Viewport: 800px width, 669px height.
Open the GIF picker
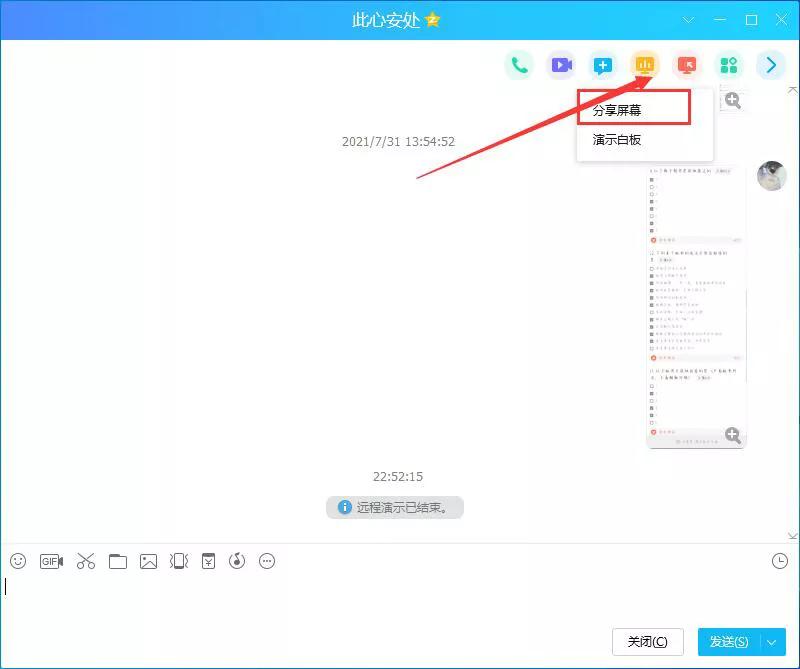pyautogui.click(x=49, y=561)
